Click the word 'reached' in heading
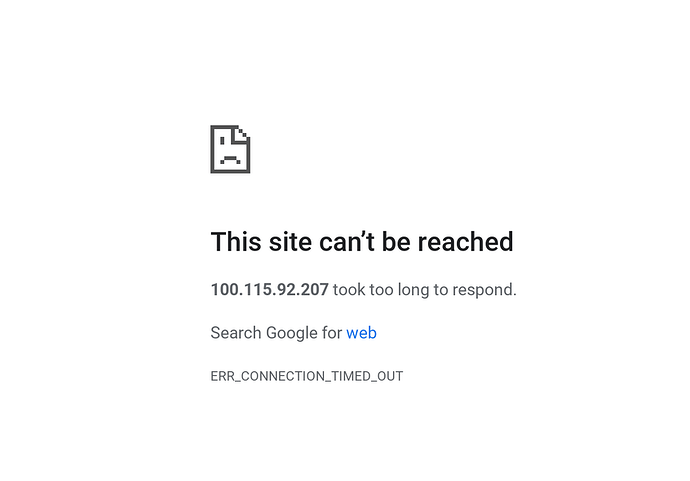This screenshot has width=690, height=481. click(x=465, y=242)
